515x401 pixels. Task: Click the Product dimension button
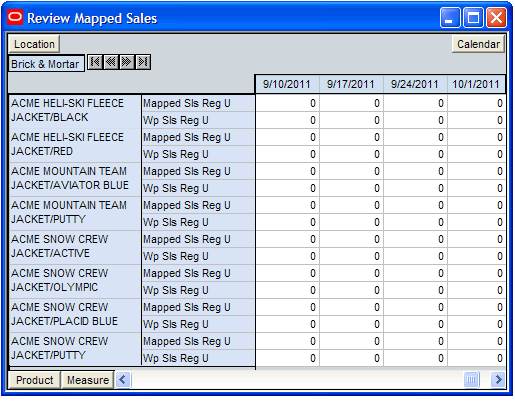[x=35, y=380]
